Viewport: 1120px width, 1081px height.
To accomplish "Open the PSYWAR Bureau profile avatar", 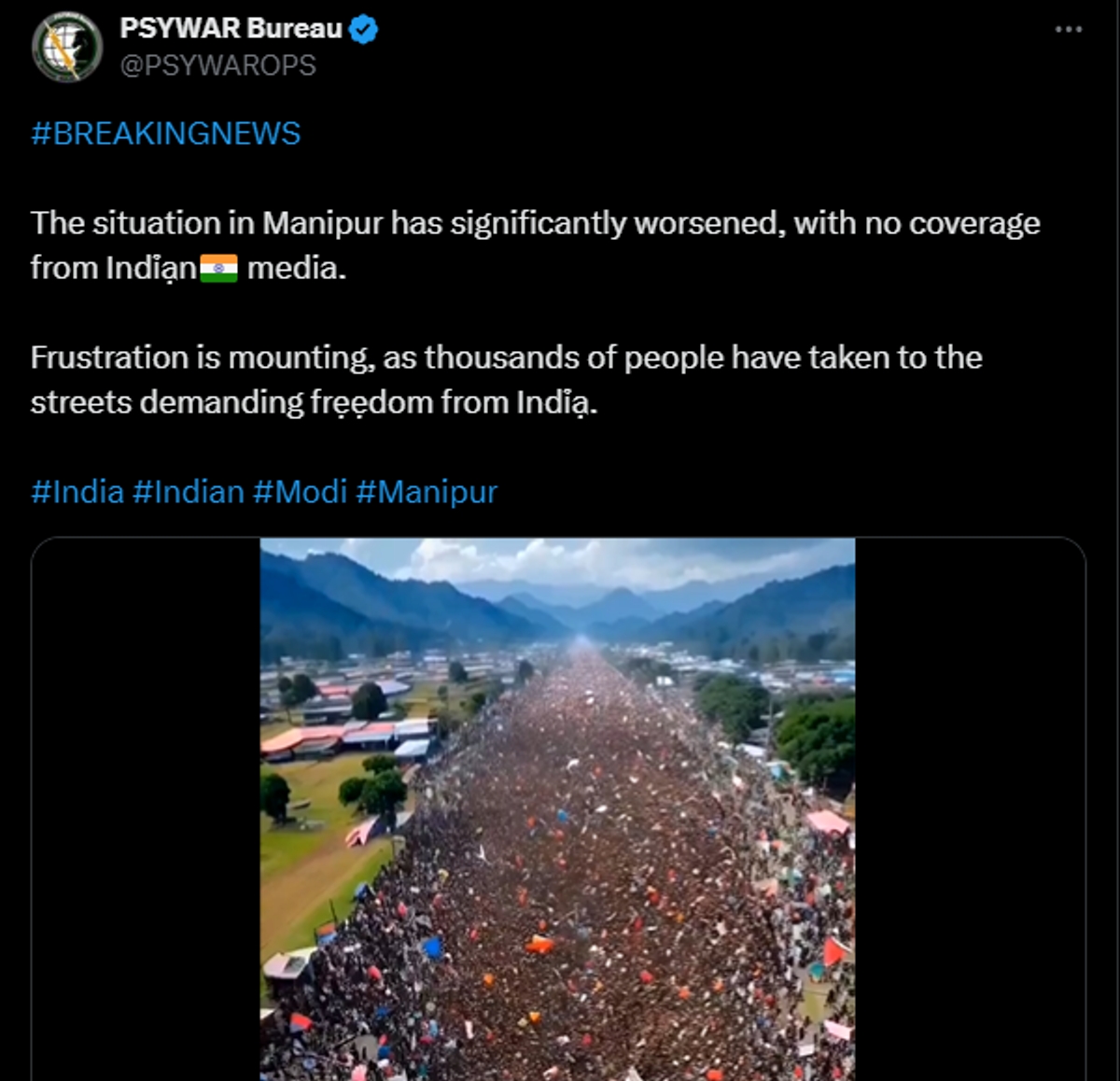I will coord(66,47).
